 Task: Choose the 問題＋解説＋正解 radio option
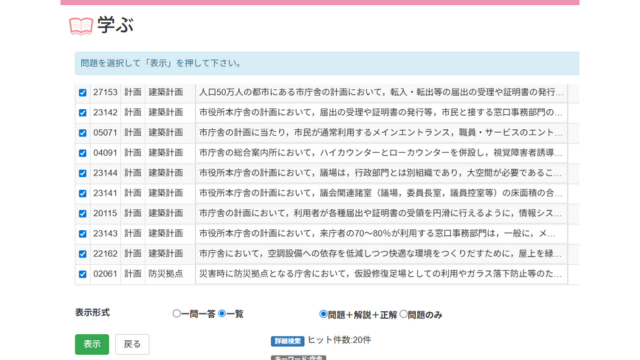click(x=323, y=314)
